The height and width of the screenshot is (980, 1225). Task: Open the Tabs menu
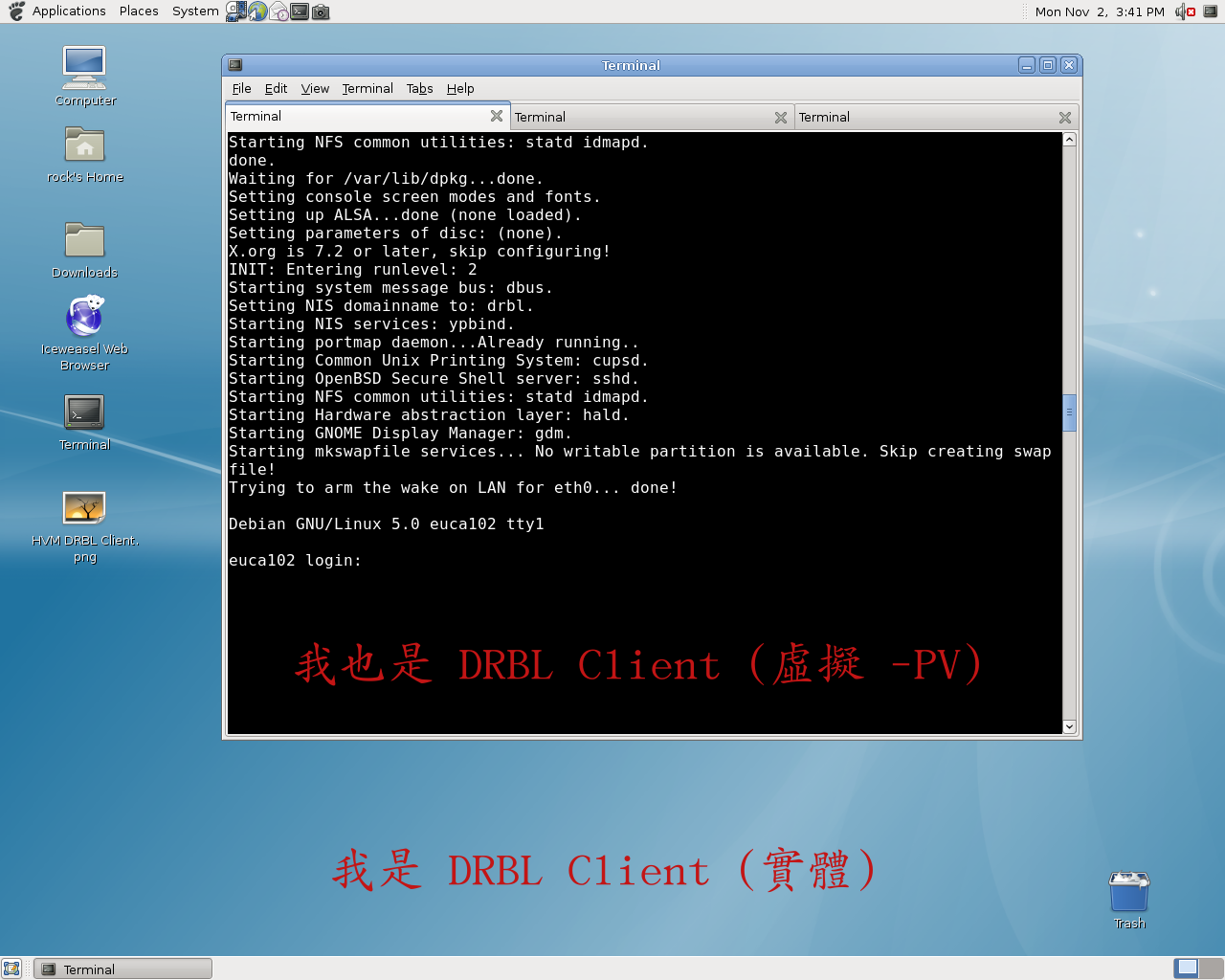point(419,88)
